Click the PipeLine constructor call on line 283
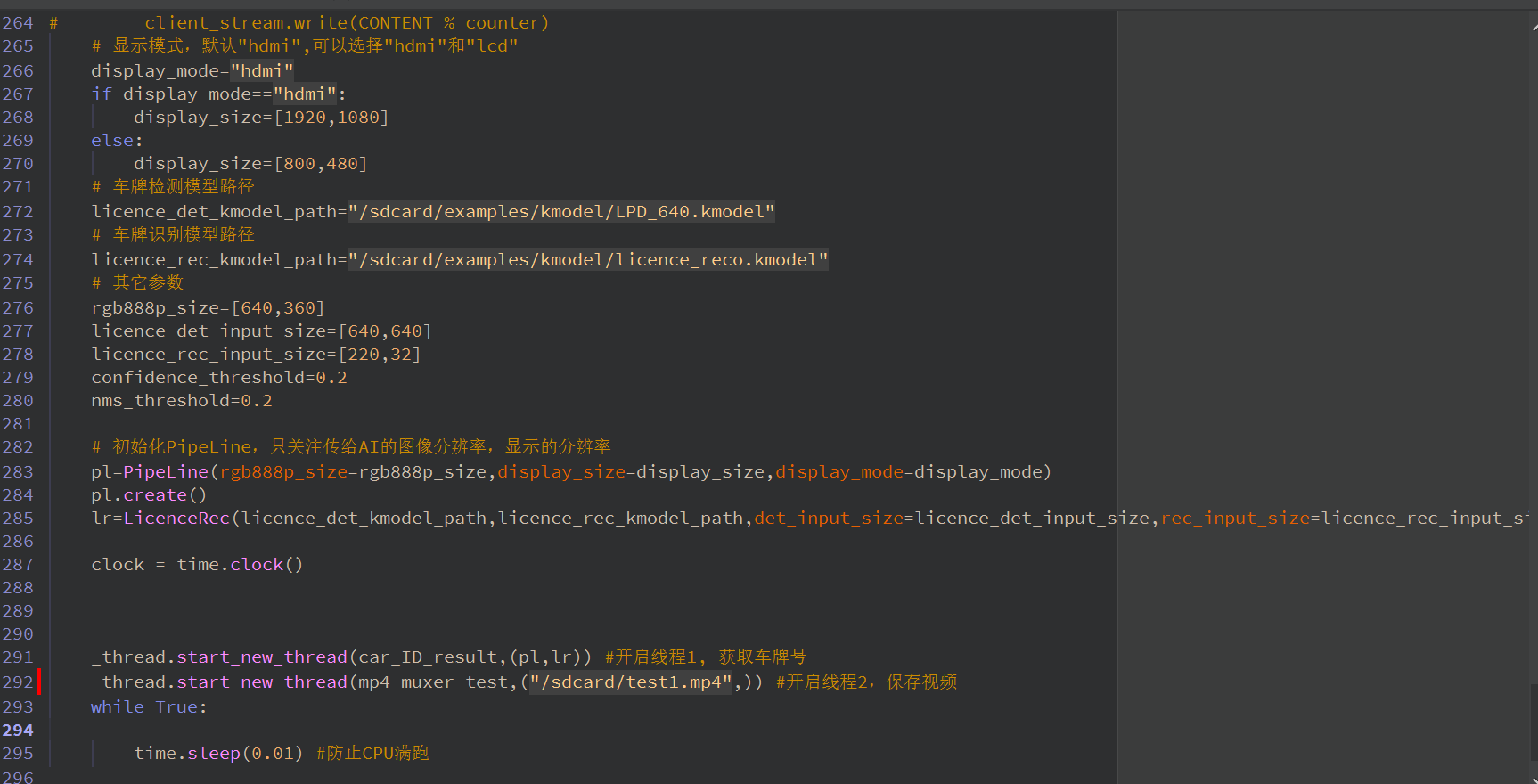Image resolution: width=1538 pixels, height=784 pixels. click(165, 472)
